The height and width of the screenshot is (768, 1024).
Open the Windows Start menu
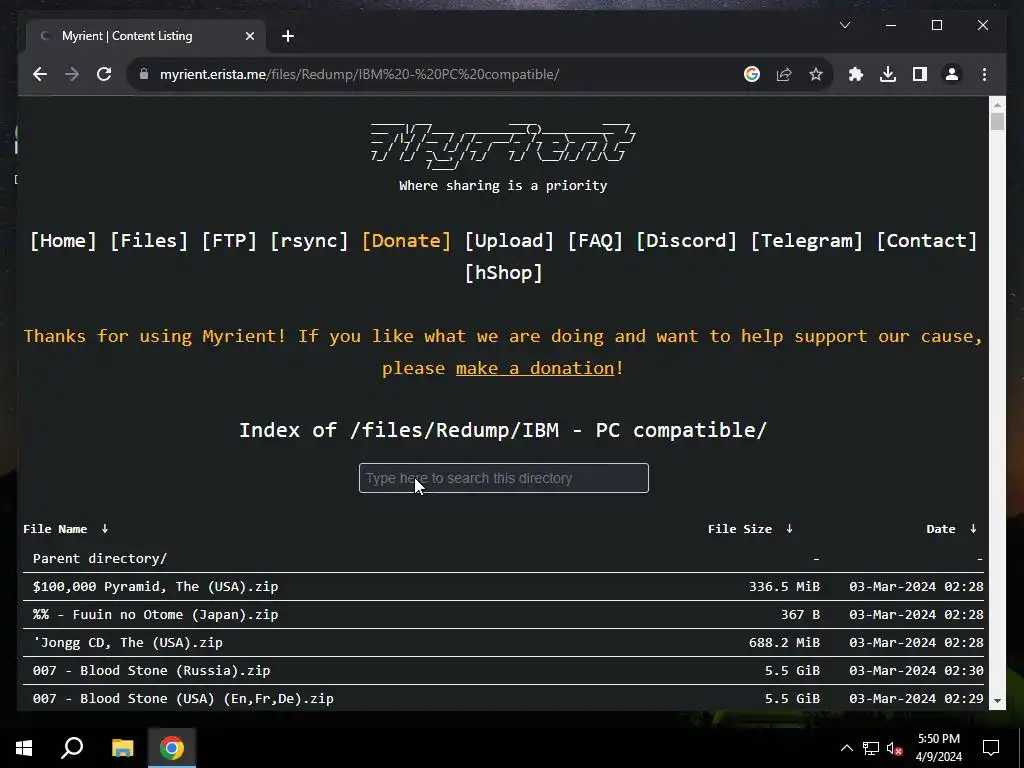(24, 748)
